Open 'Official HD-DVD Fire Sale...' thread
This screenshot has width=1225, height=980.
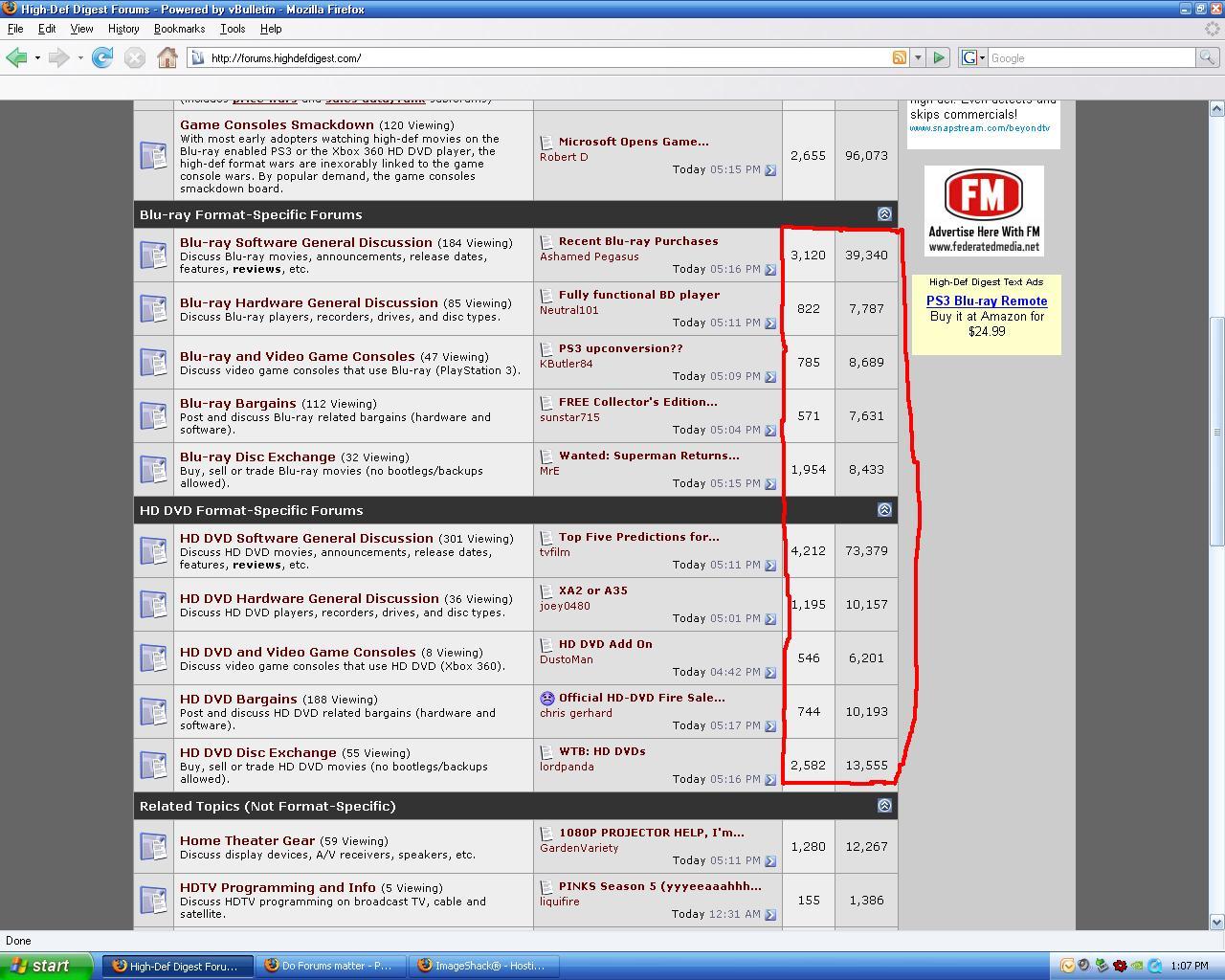pos(642,698)
